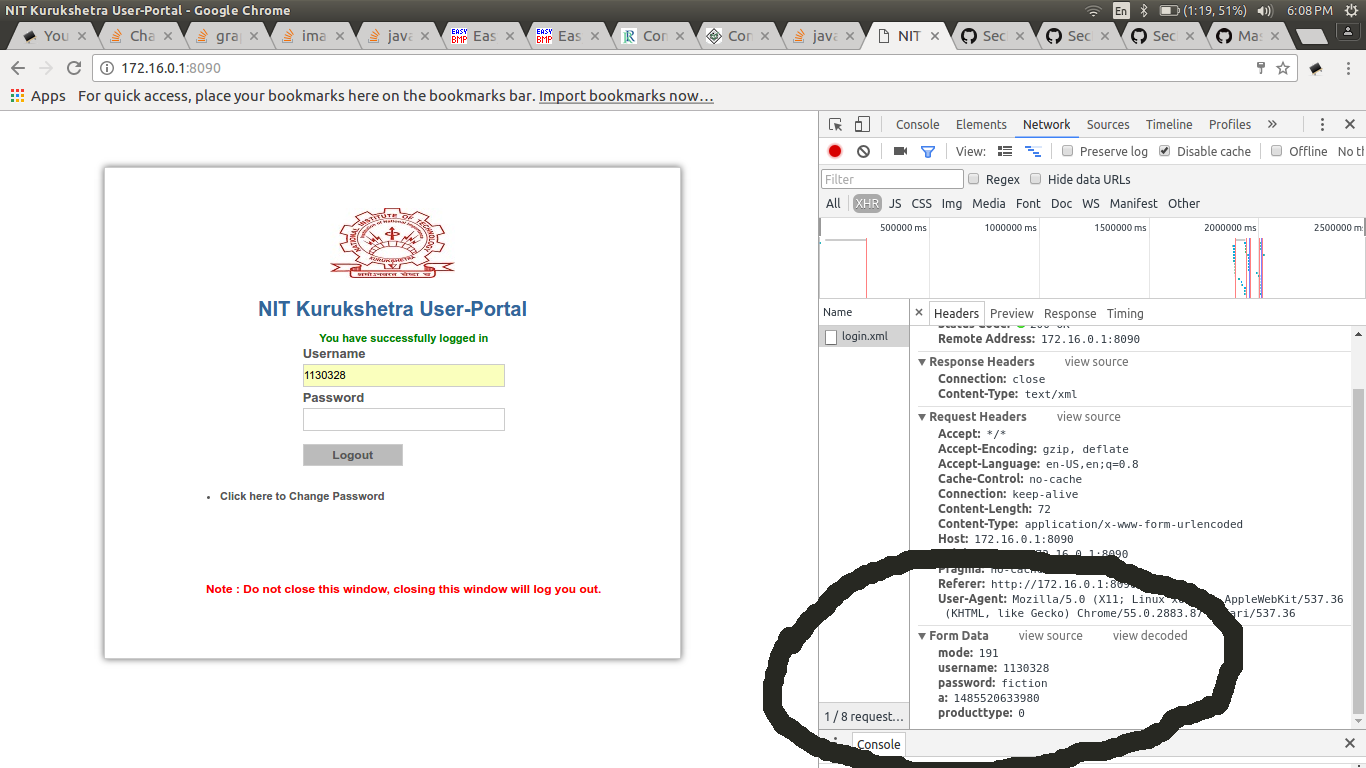Filter requests by JS
The image size is (1366, 768).
point(895,204)
